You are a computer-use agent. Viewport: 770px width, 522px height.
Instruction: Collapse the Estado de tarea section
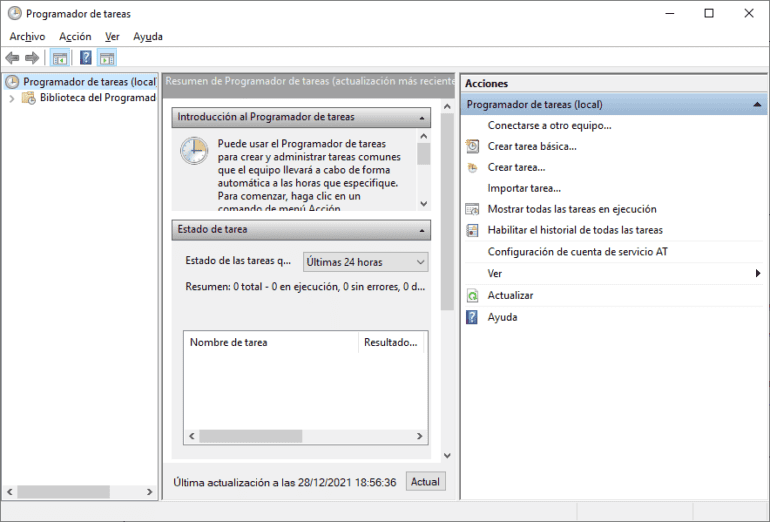422,230
